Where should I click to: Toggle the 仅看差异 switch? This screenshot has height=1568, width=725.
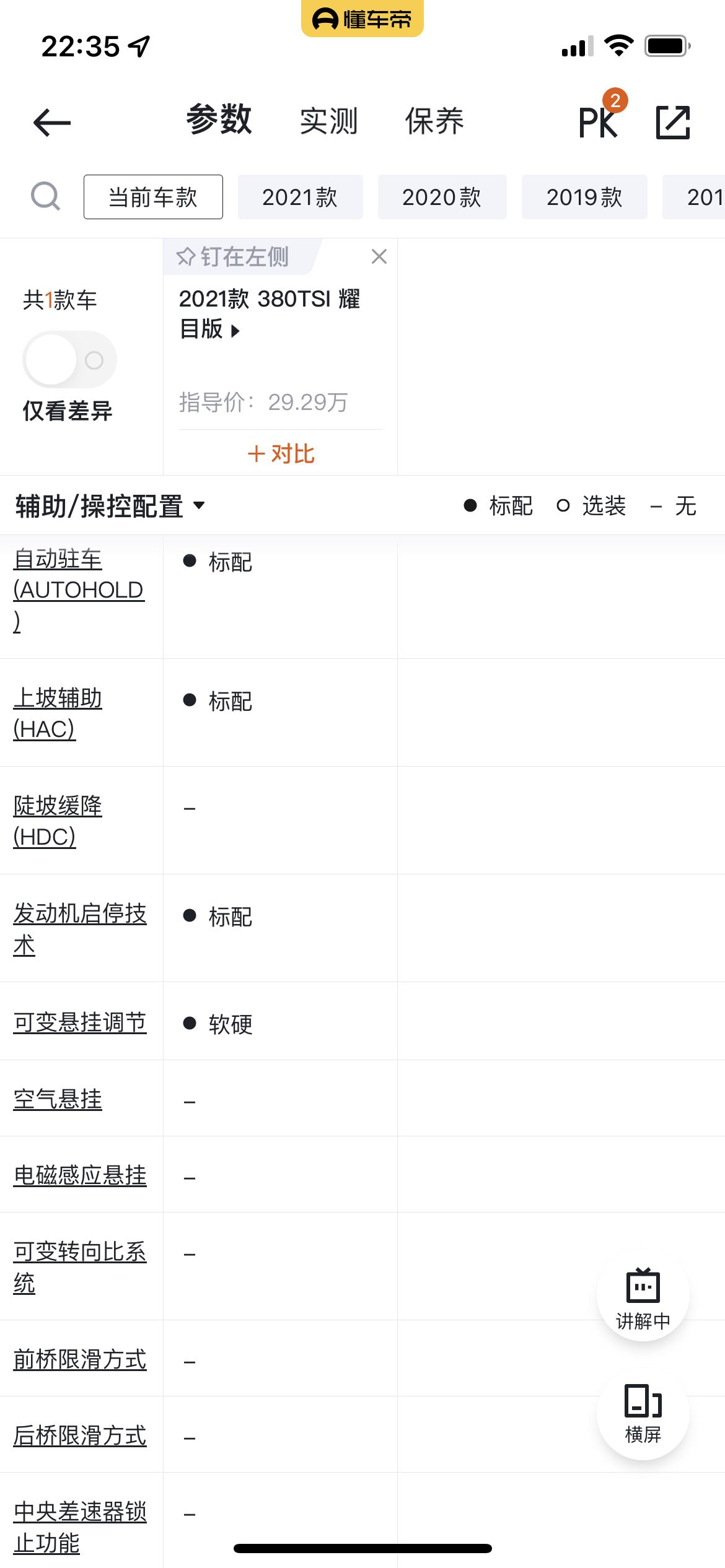pyautogui.click(x=69, y=360)
